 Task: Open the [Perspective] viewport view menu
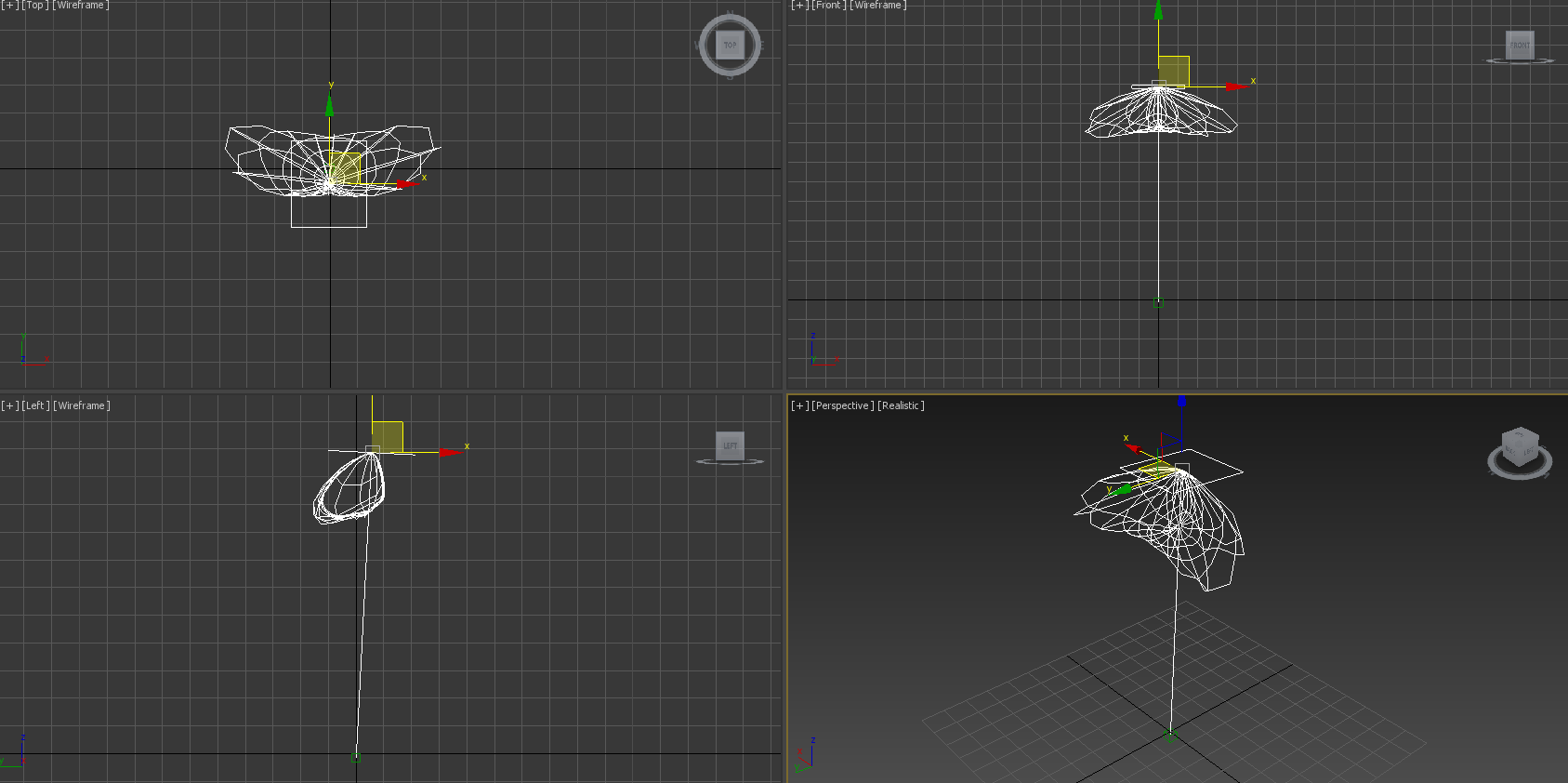(842, 405)
